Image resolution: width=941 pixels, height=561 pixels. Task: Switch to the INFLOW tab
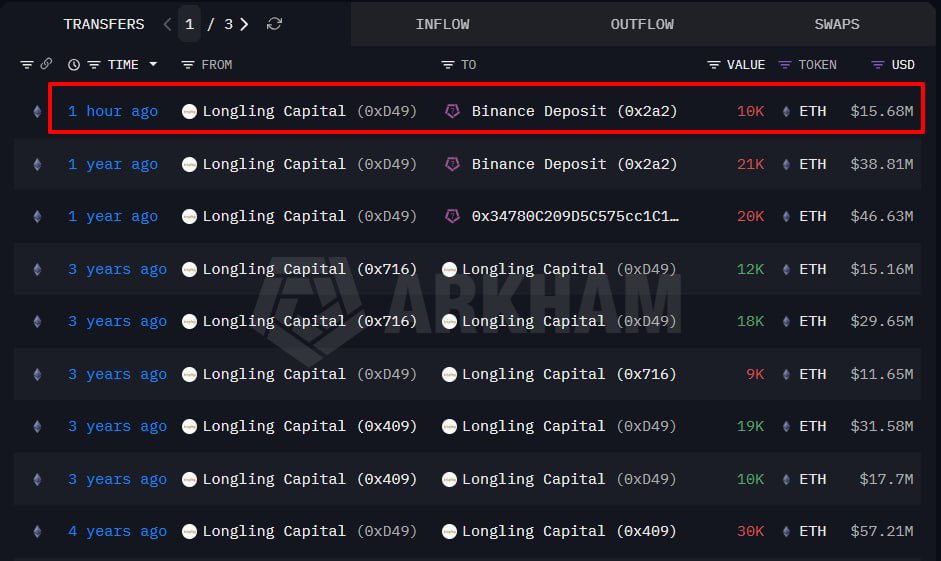click(x=443, y=25)
